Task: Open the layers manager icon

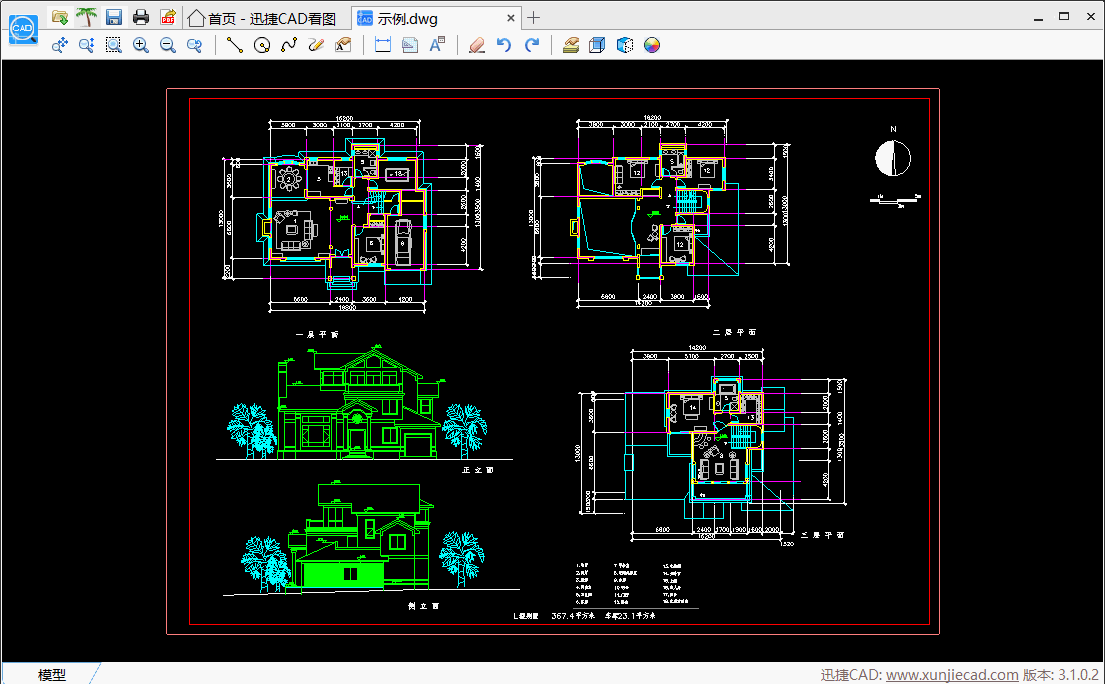Action: 571,45
